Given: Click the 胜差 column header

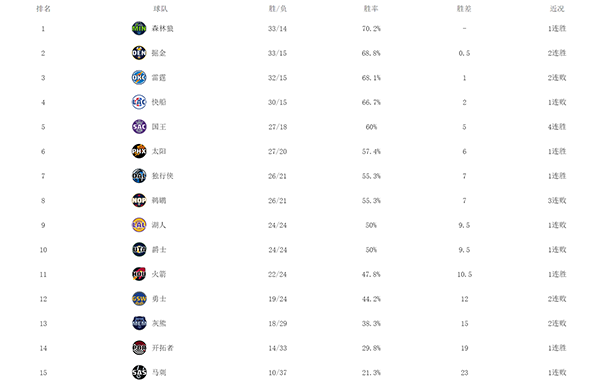Looking at the screenshot, I should point(464,8).
